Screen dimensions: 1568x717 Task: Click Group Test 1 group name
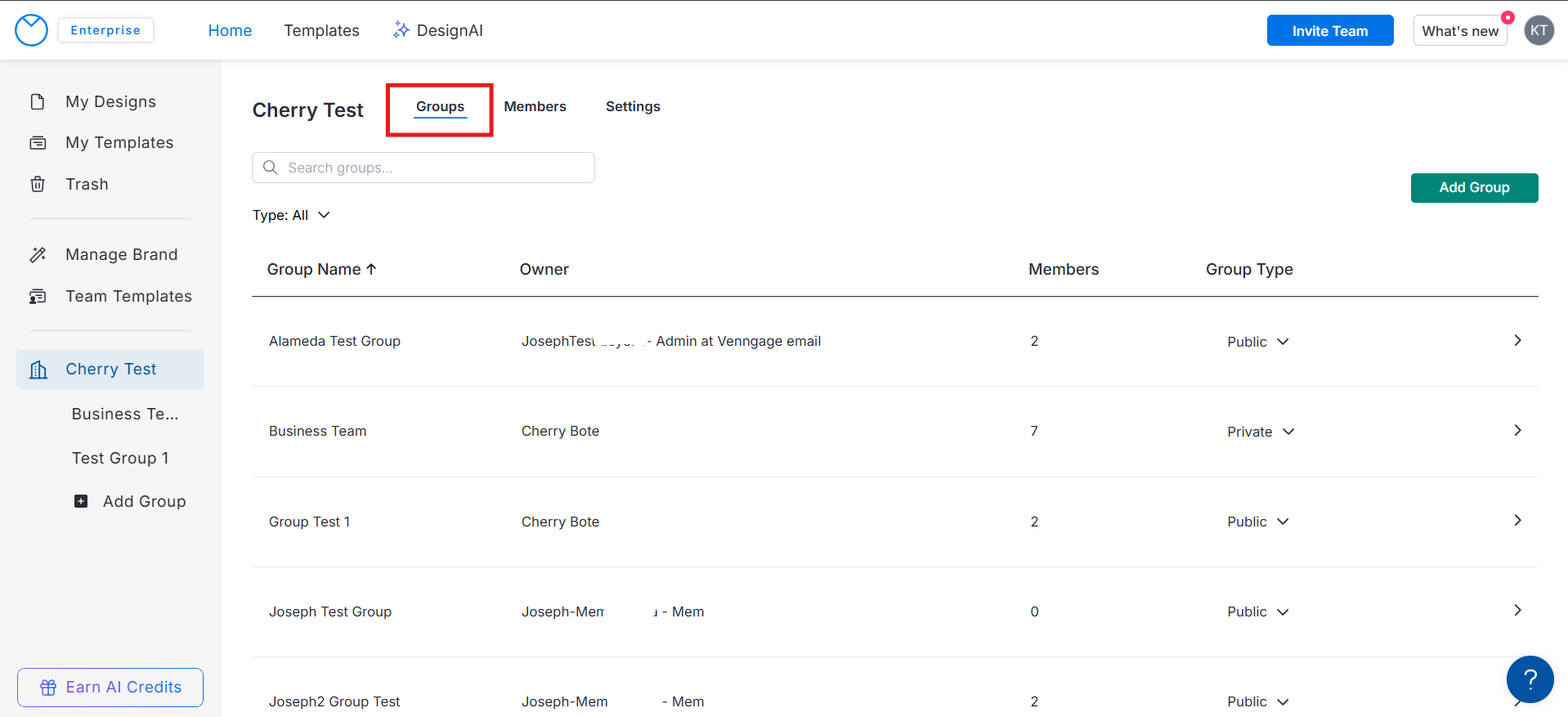[309, 522]
